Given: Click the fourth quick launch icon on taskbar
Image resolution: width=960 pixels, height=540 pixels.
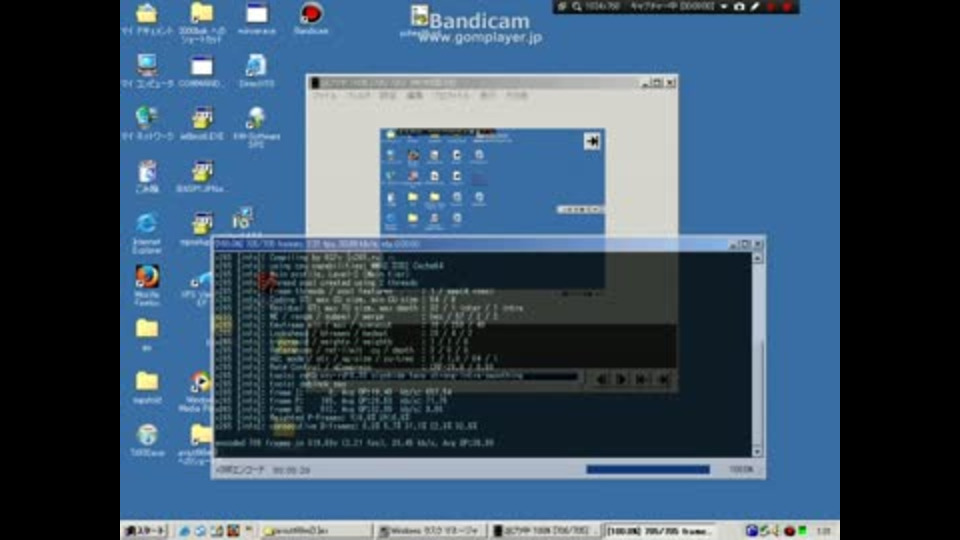Looking at the screenshot, I should (233, 531).
